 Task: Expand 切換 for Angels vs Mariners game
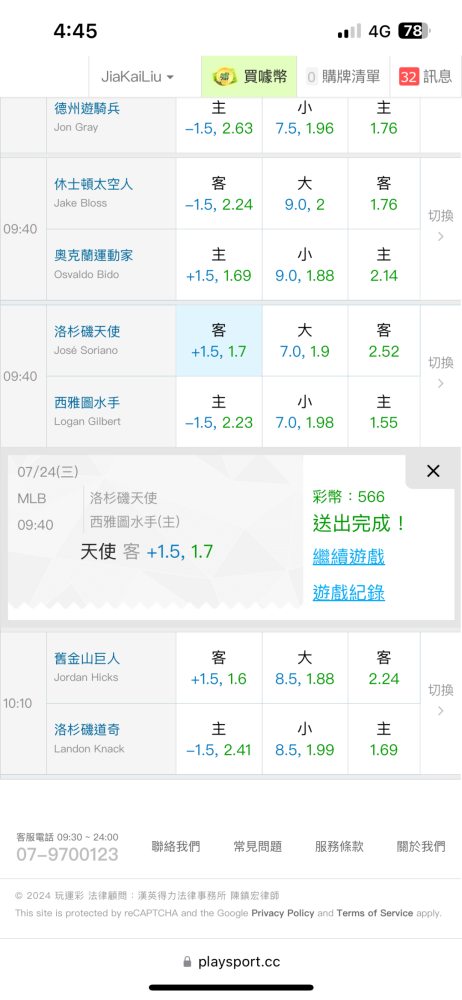tap(440, 373)
